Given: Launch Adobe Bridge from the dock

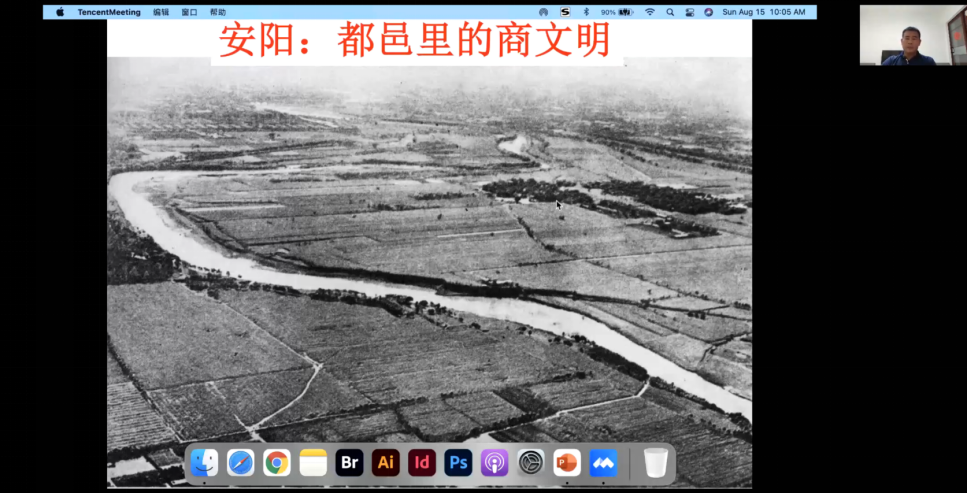Looking at the screenshot, I should 349,463.
